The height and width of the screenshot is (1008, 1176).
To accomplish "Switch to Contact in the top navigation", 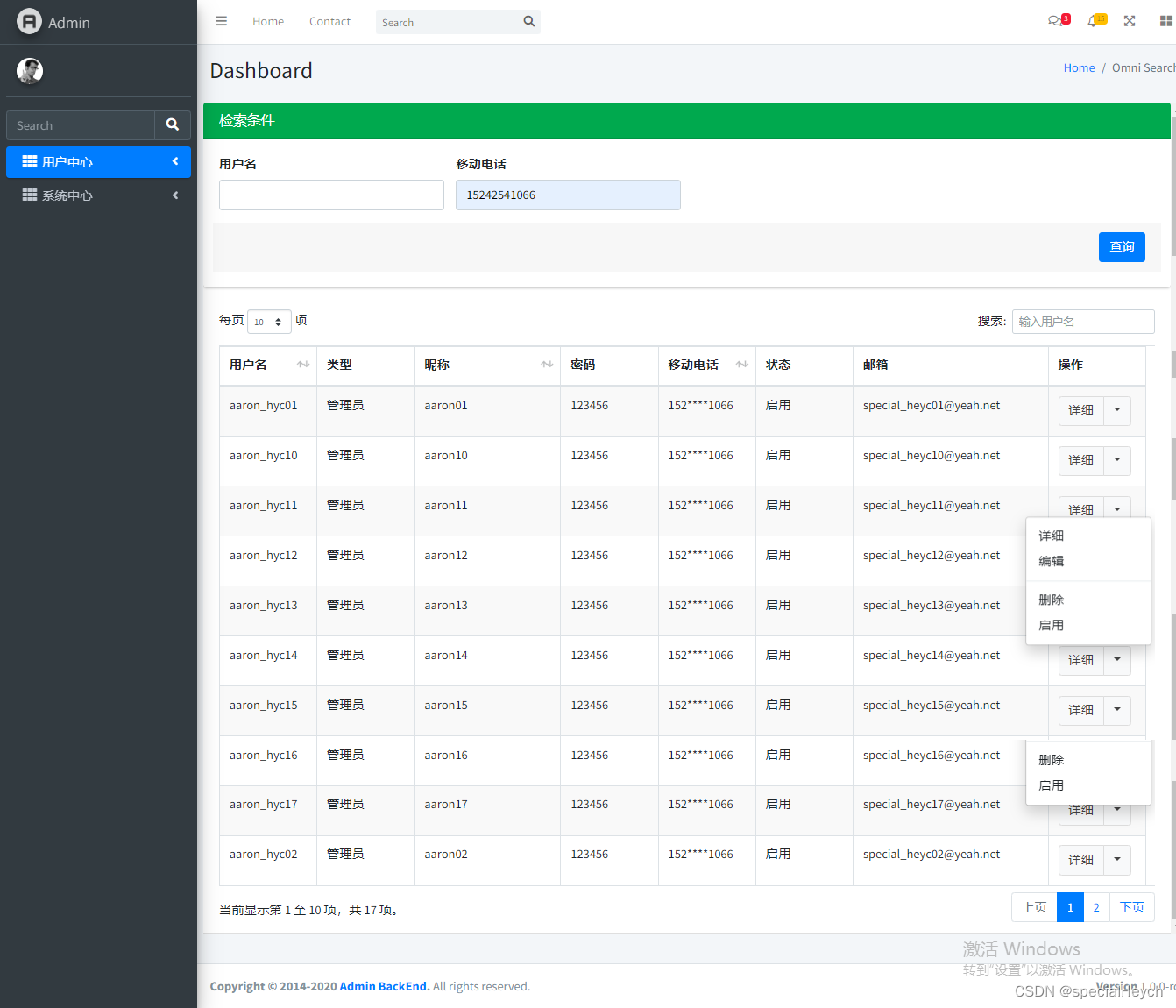I will click(329, 21).
